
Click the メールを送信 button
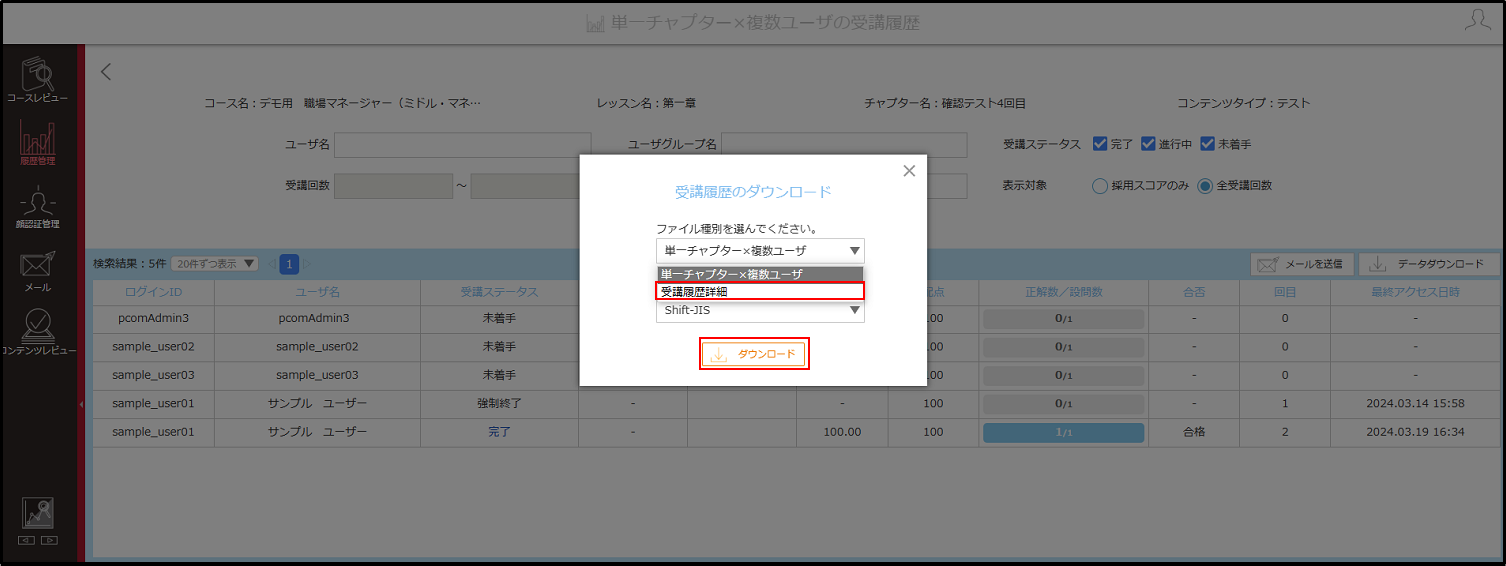tap(1302, 264)
